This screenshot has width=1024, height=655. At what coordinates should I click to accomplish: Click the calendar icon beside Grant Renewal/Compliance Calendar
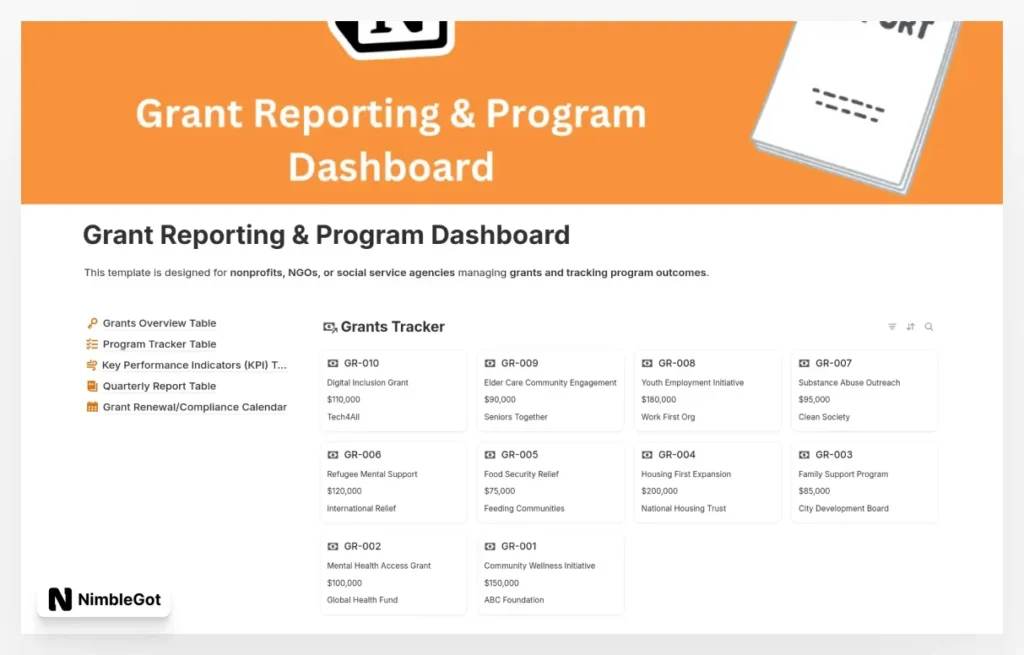coord(92,406)
